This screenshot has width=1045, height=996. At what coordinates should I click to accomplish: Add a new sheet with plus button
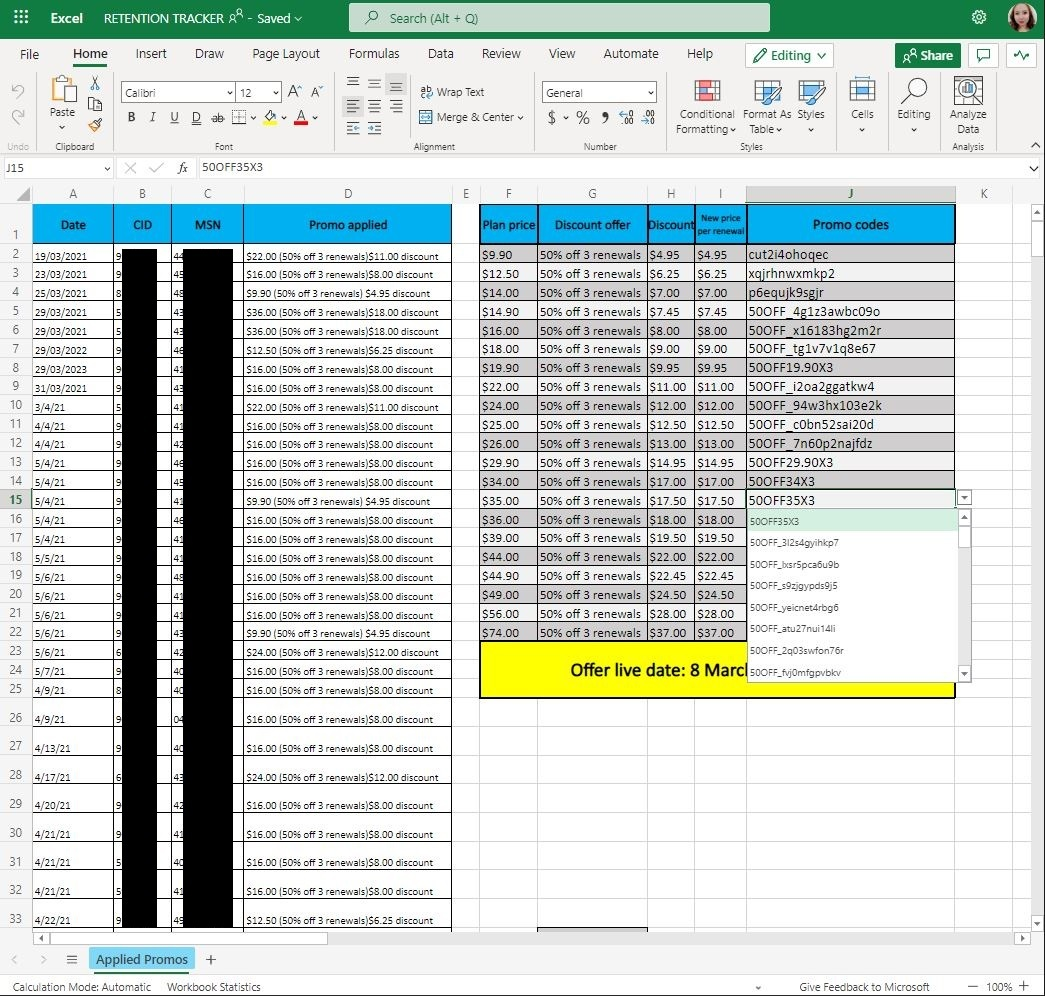pyautogui.click(x=211, y=959)
